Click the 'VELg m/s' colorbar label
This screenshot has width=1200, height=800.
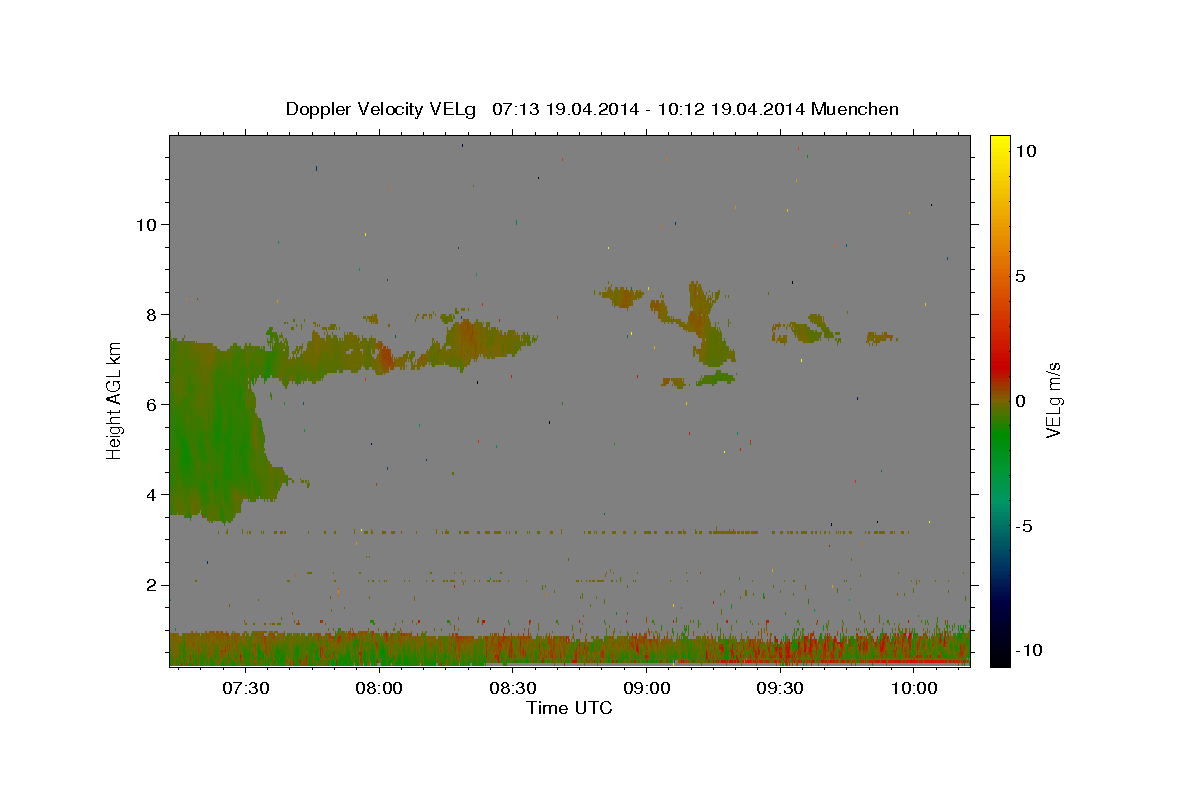(1053, 400)
